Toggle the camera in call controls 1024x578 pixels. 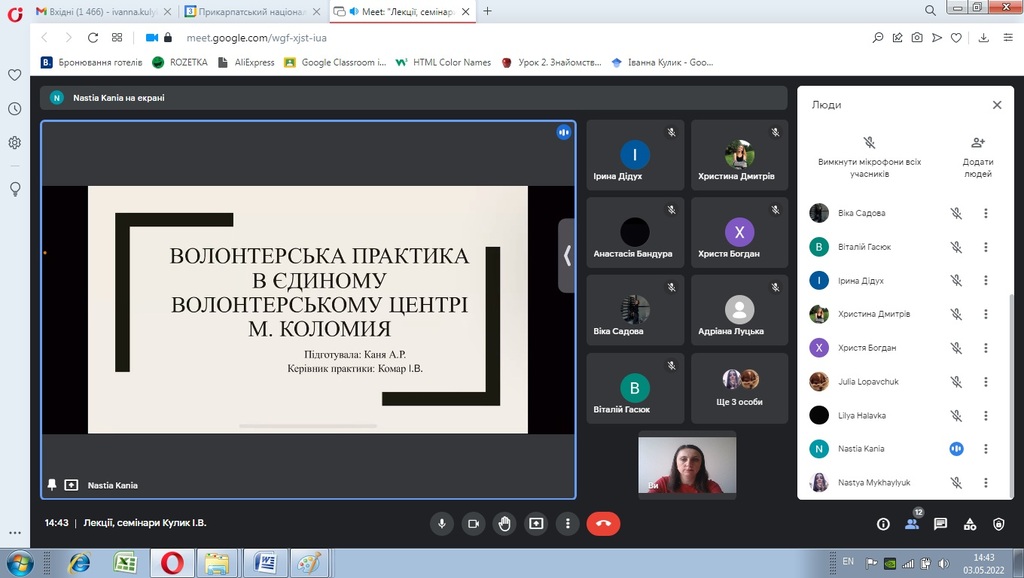click(474, 523)
